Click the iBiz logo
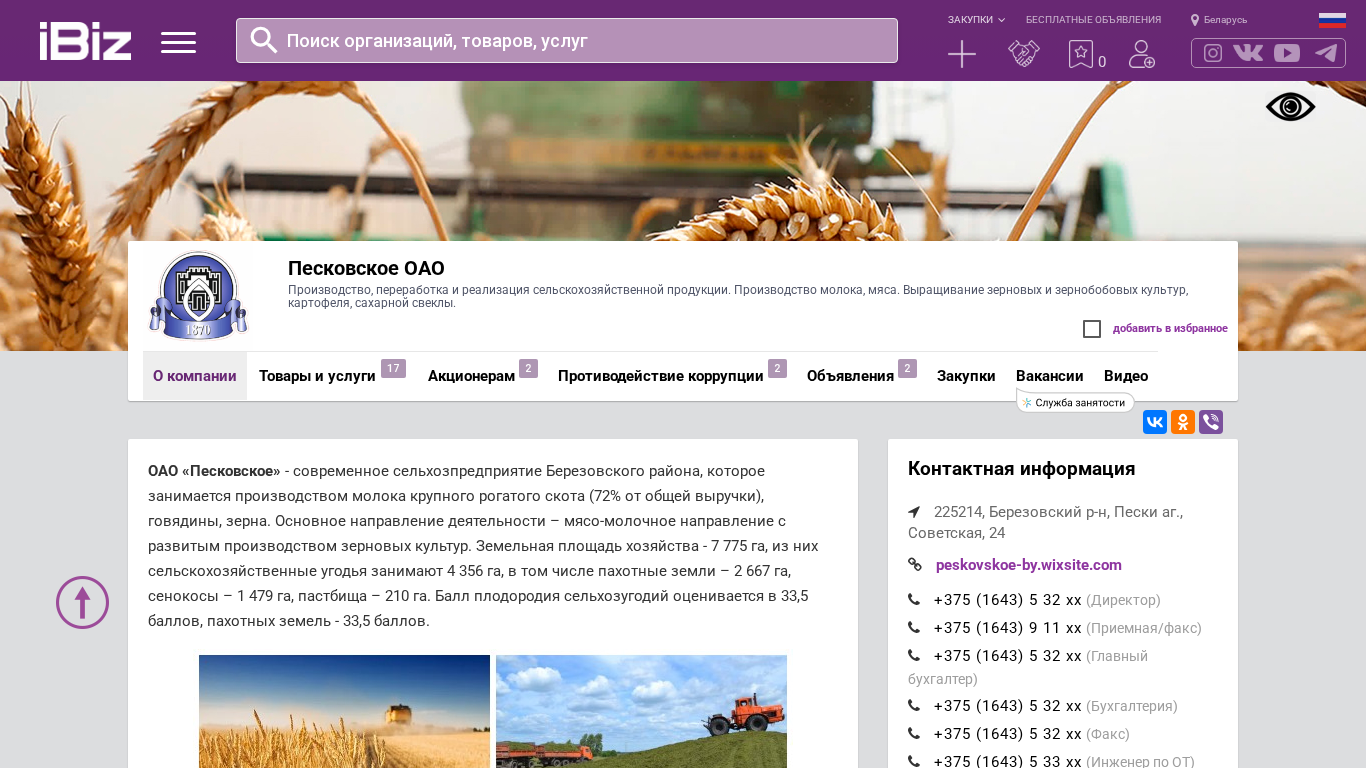The height and width of the screenshot is (768, 1366). [x=85, y=41]
